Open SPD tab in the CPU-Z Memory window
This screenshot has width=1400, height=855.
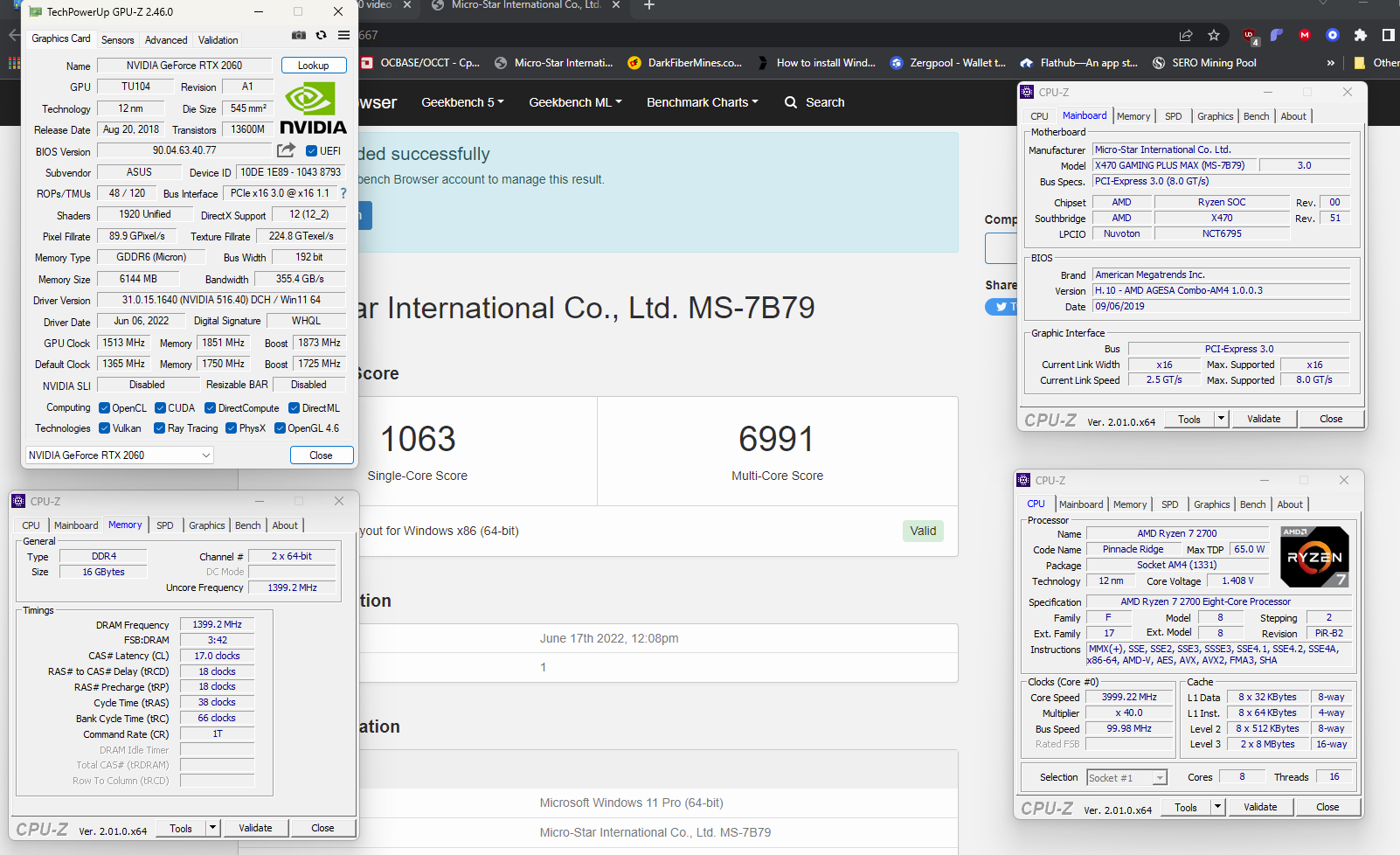tap(165, 525)
